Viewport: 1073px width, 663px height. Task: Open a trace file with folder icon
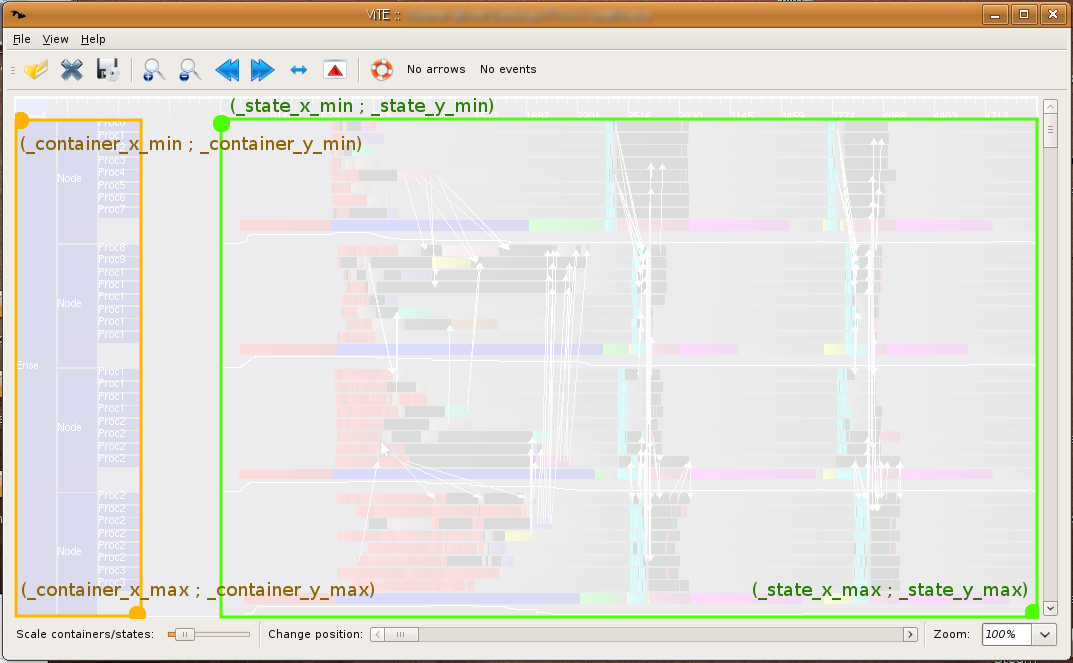pyautogui.click(x=37, y=70)
